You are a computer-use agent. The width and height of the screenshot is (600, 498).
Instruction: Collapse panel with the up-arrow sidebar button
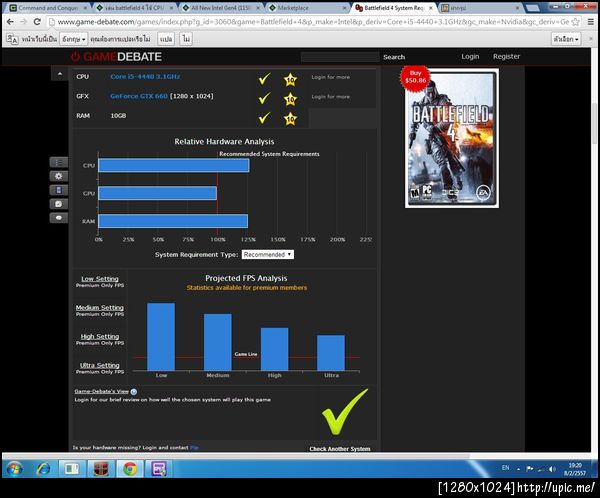[x=60, y=73]
